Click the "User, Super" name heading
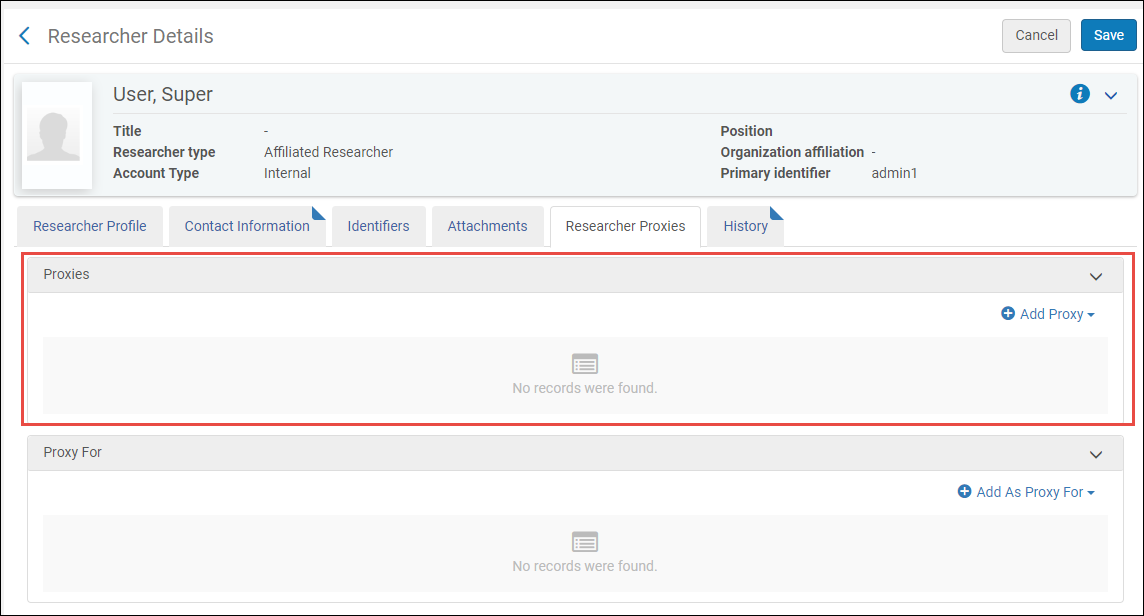The height and width of the screenshot is (616, 1144). pyautogui.click(x=163, y=95)
